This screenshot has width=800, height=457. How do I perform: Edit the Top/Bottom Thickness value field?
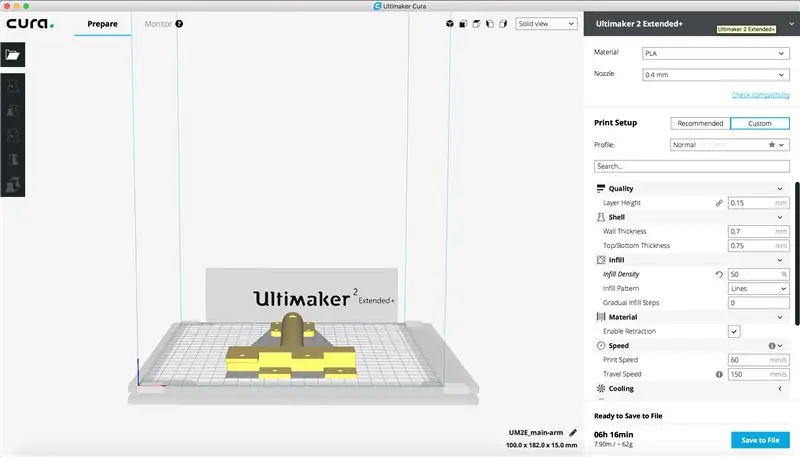pos(759,246)
